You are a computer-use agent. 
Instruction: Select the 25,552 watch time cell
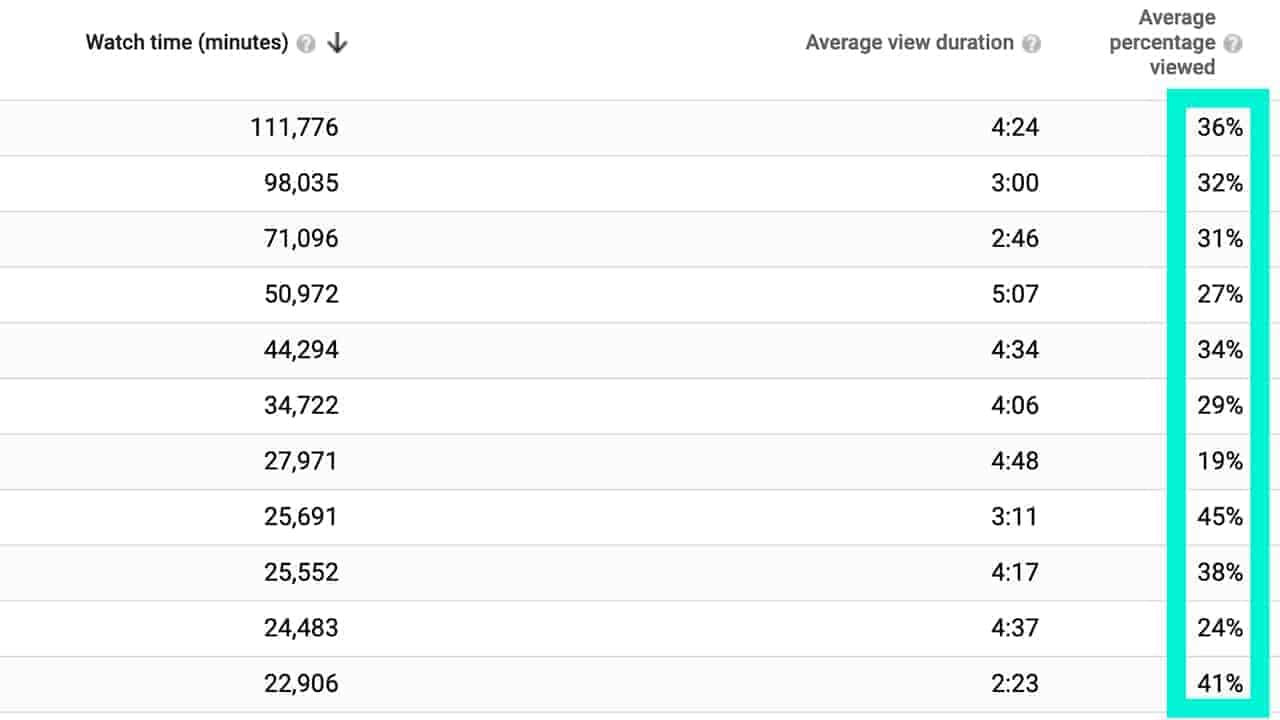pyautogui.click(x=302, y=572)
